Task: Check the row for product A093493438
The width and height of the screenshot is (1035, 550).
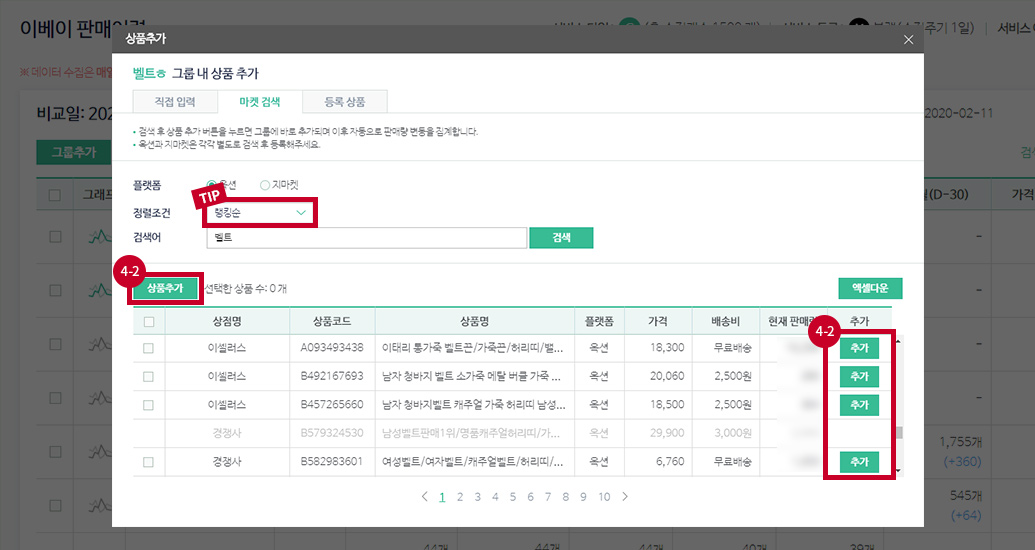Action: pyautogui.click(x=149, y=348)
